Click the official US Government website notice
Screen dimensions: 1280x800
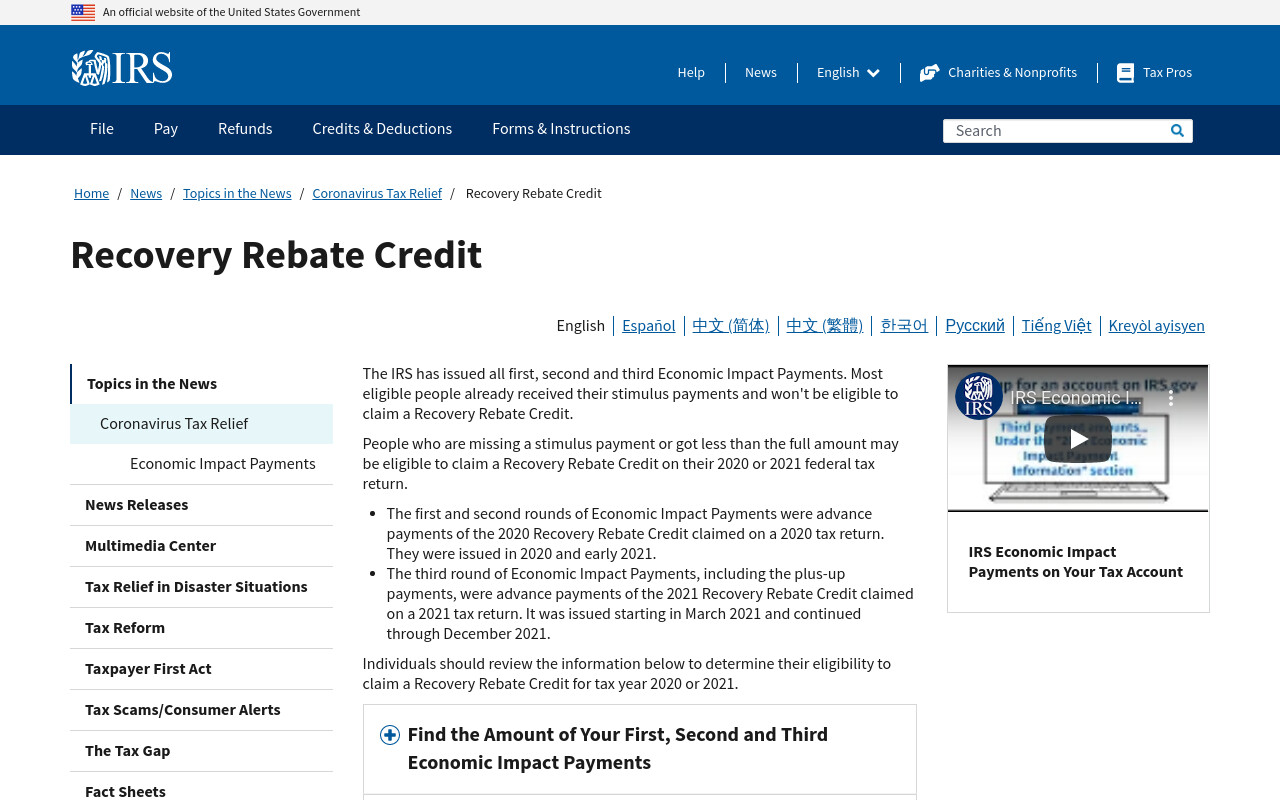tap(231, 12)
